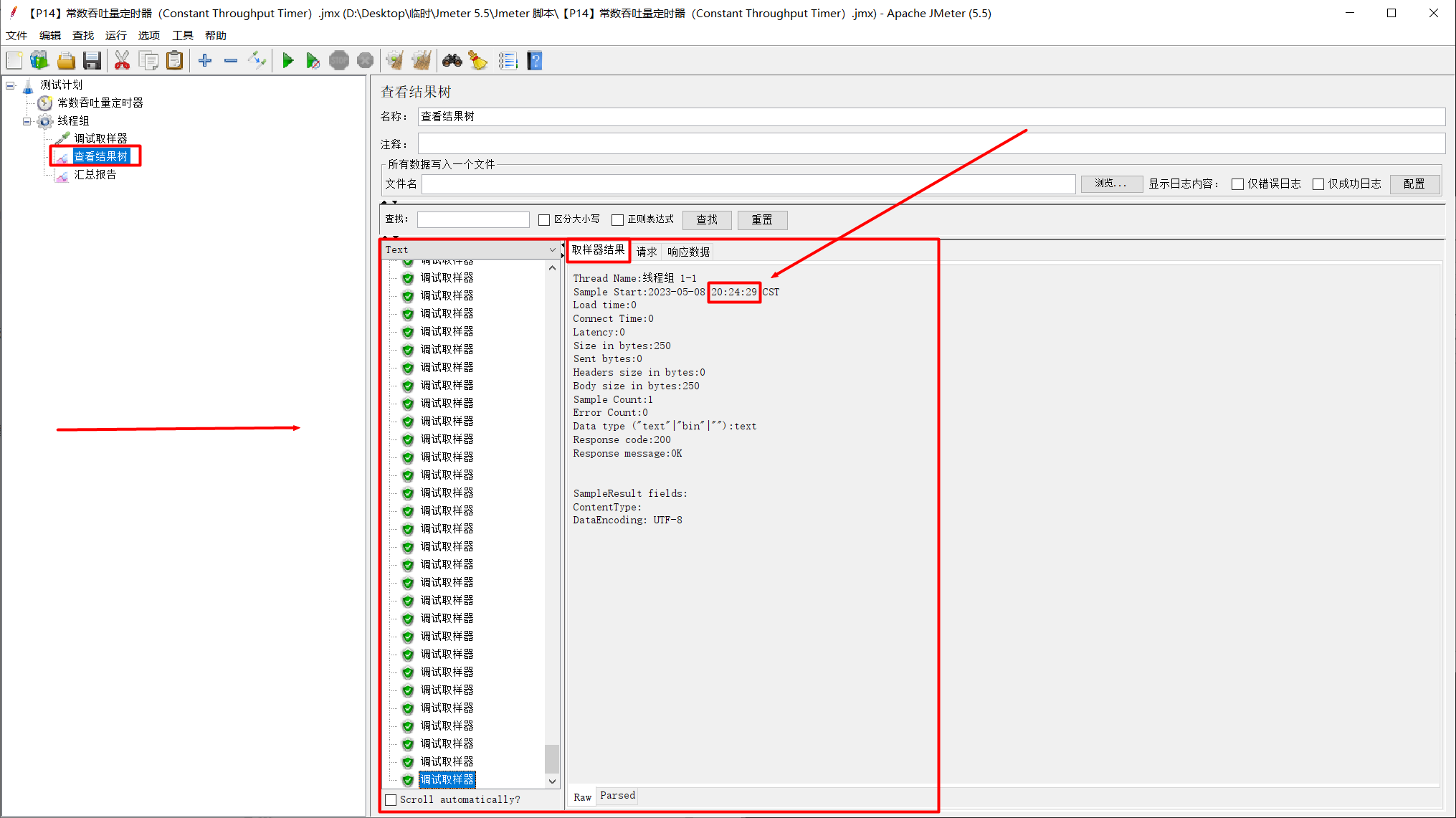Expand all tree nodes with plus icon
1456x818 pixels.
click(x=205, y=61)
